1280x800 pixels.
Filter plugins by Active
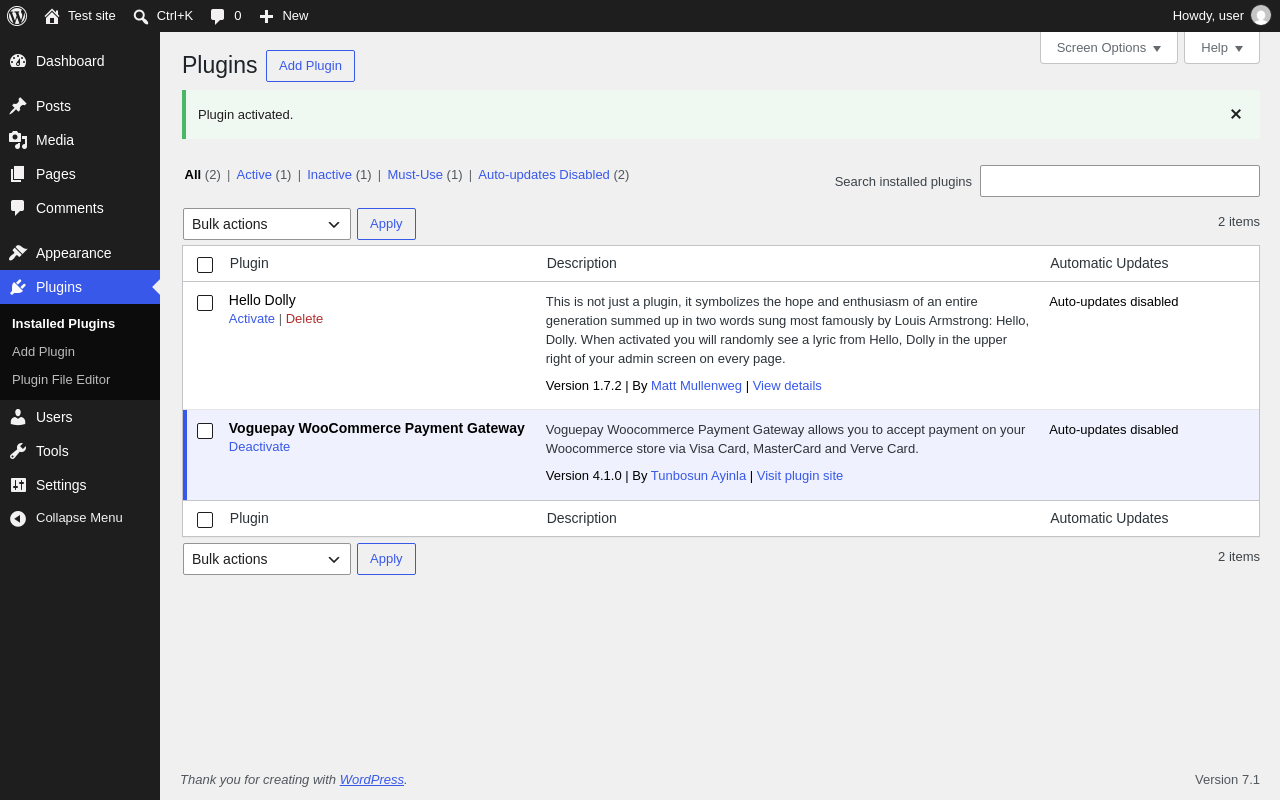[254, 175]
